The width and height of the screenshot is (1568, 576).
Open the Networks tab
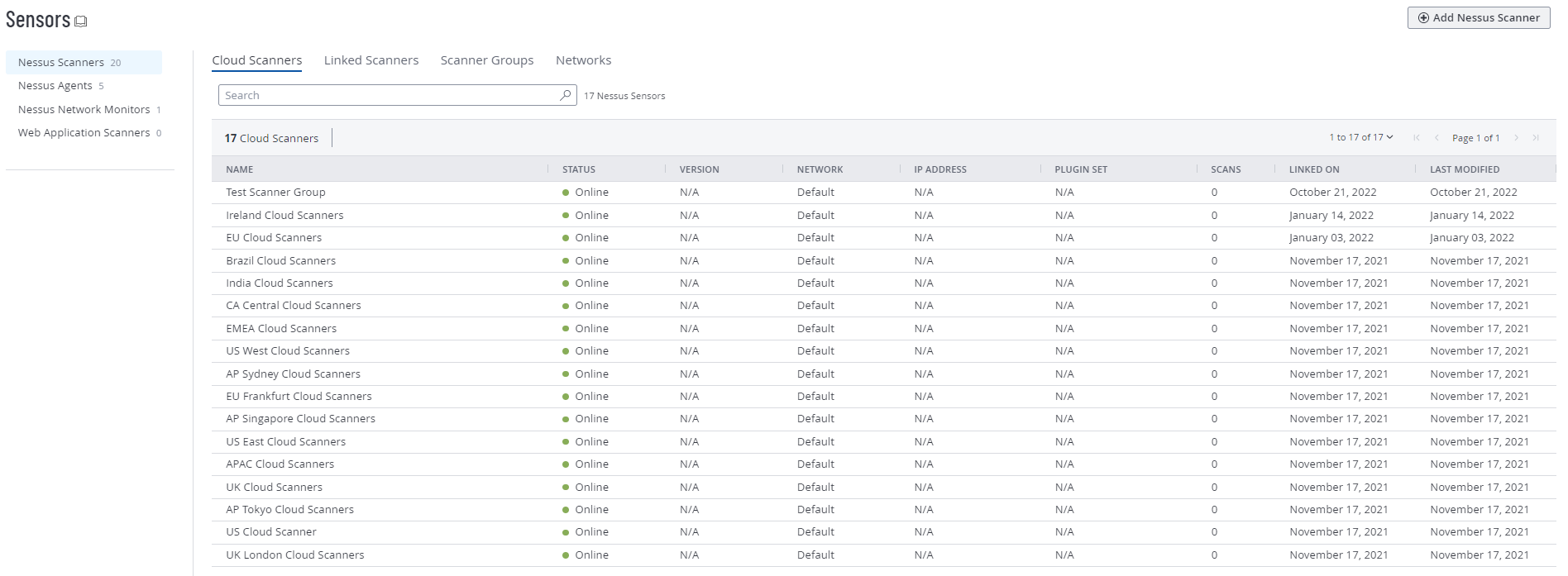(584, 60)
